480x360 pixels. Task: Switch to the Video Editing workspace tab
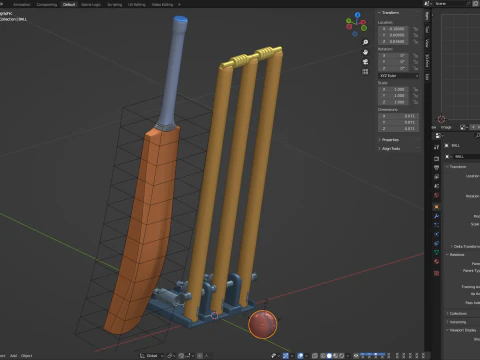coord(162,5)
